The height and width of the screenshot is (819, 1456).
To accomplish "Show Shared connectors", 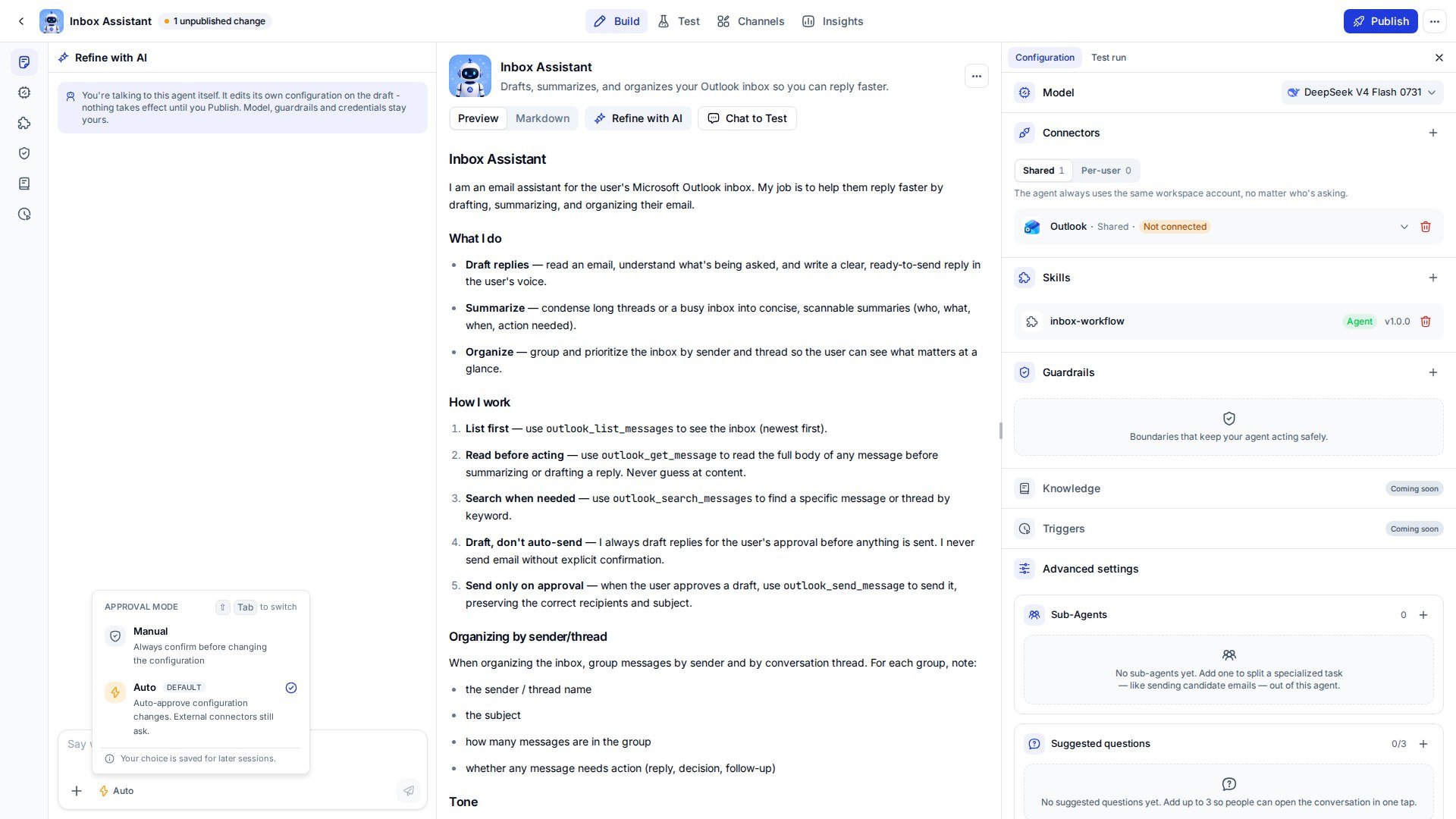I will (1043, 171).
